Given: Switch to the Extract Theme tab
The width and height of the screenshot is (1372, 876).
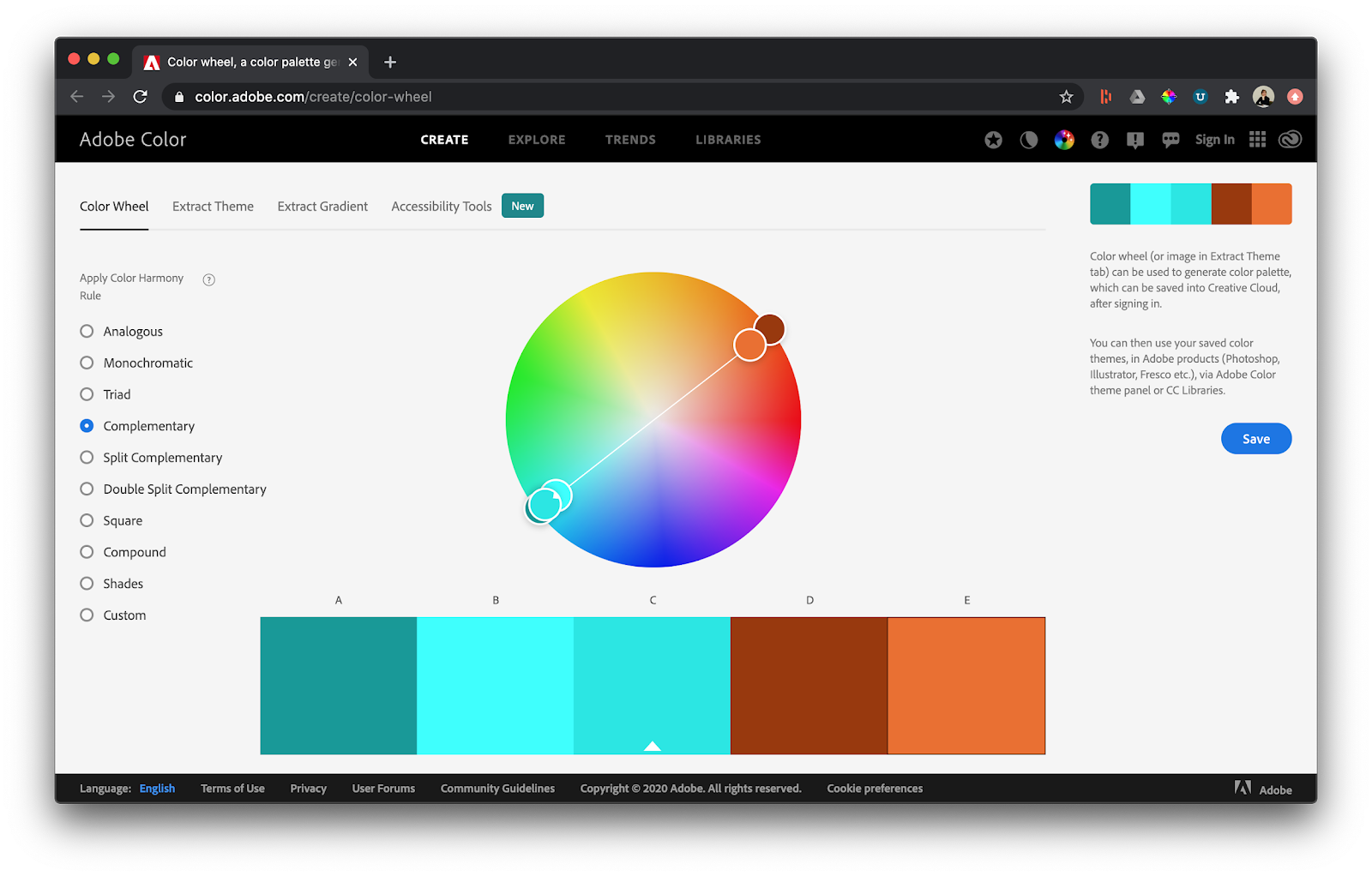Looking at the screenshot, I should 213,207.
